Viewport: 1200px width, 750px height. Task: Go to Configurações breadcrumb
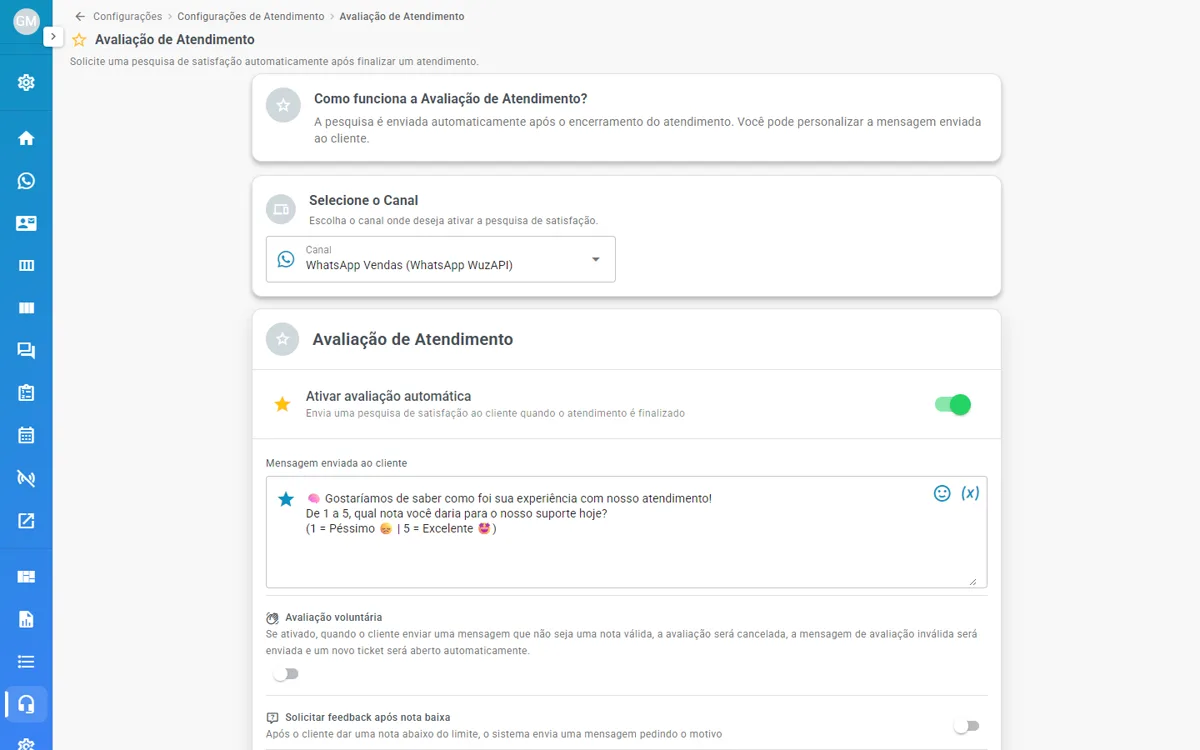pyautogui.click(x=127, y=16)
